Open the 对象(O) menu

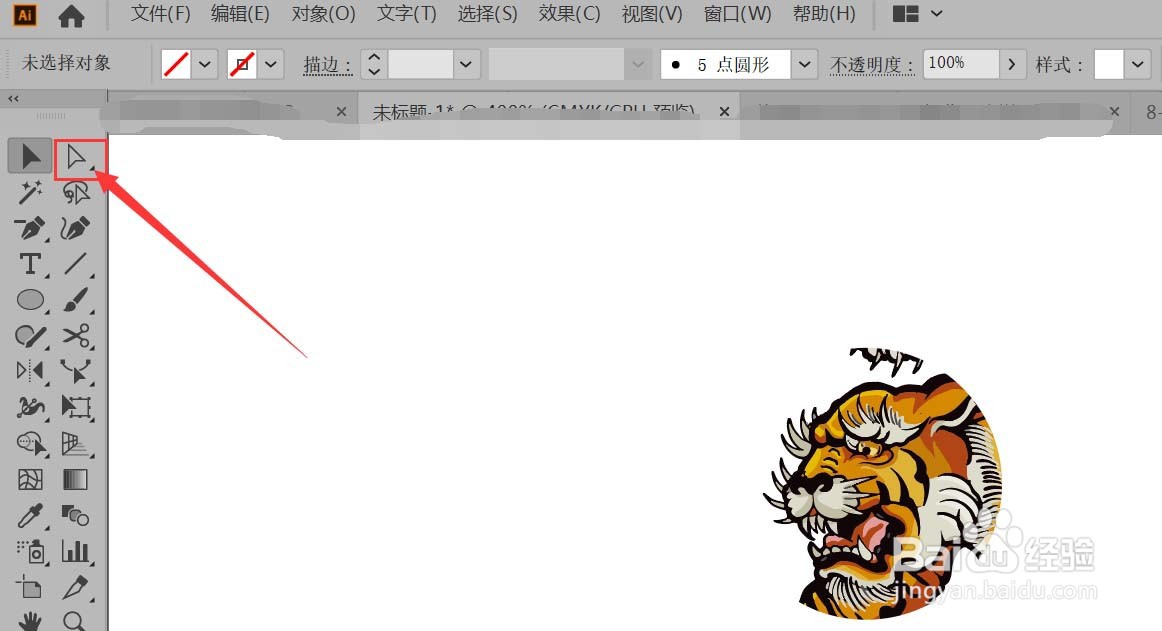click(323, 14)
